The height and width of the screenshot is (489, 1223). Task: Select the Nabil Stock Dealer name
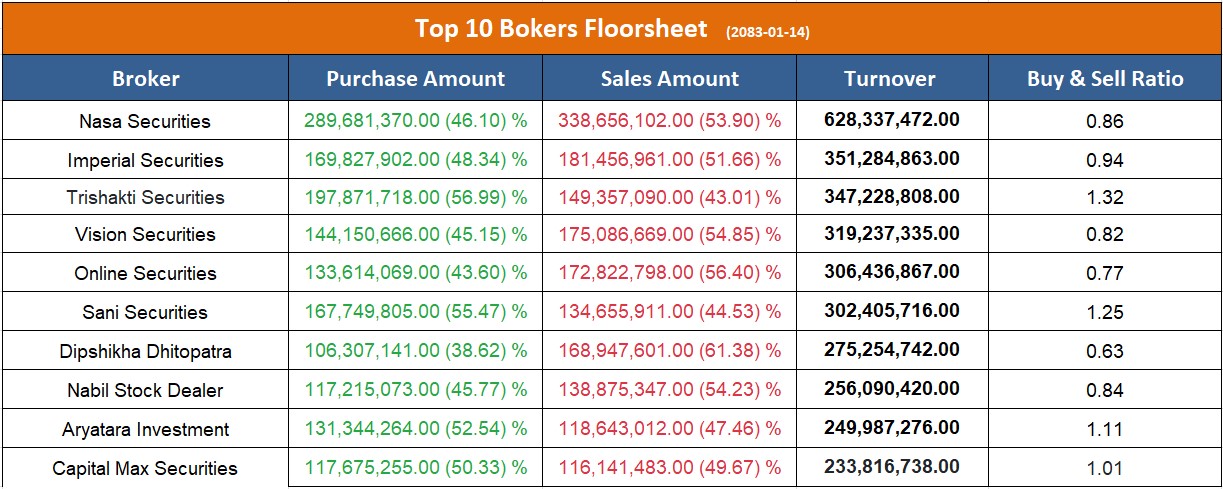(x=145, y=390)
